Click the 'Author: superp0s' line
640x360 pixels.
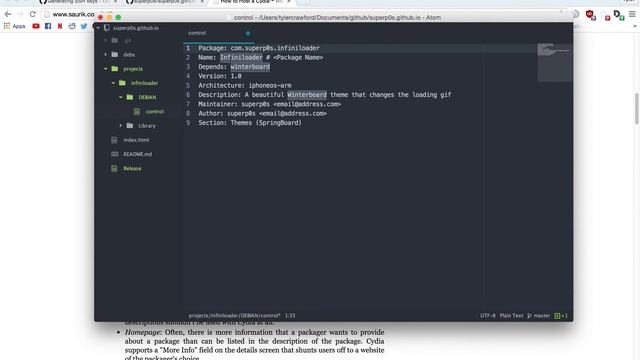click(262, 114)
